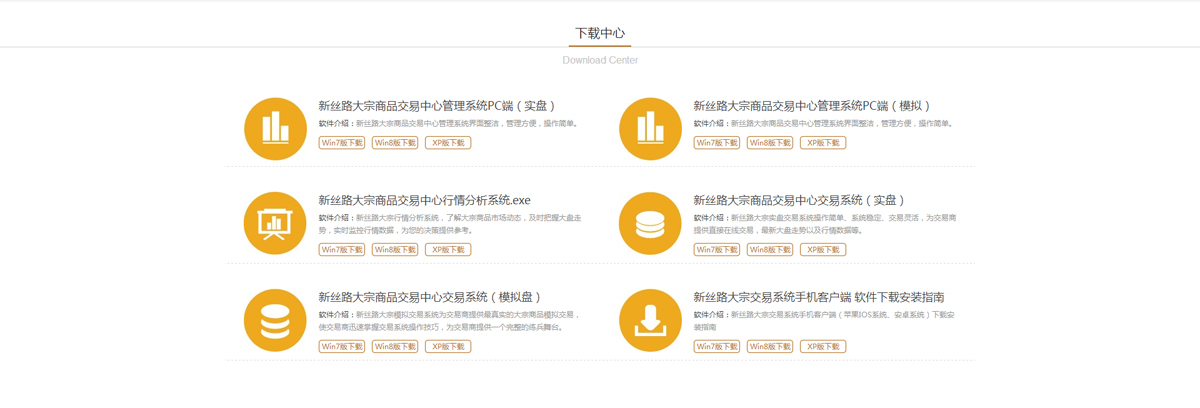Click the download arrow icon for 手机客户端
Viewport: 1200px width, 408px height.
(650, 321)
